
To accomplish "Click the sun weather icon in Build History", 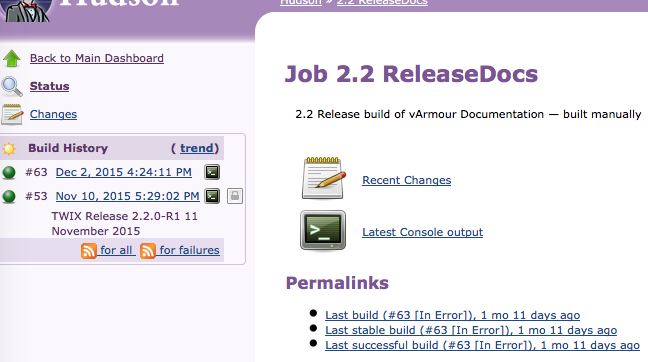I will tap(9, 148).
